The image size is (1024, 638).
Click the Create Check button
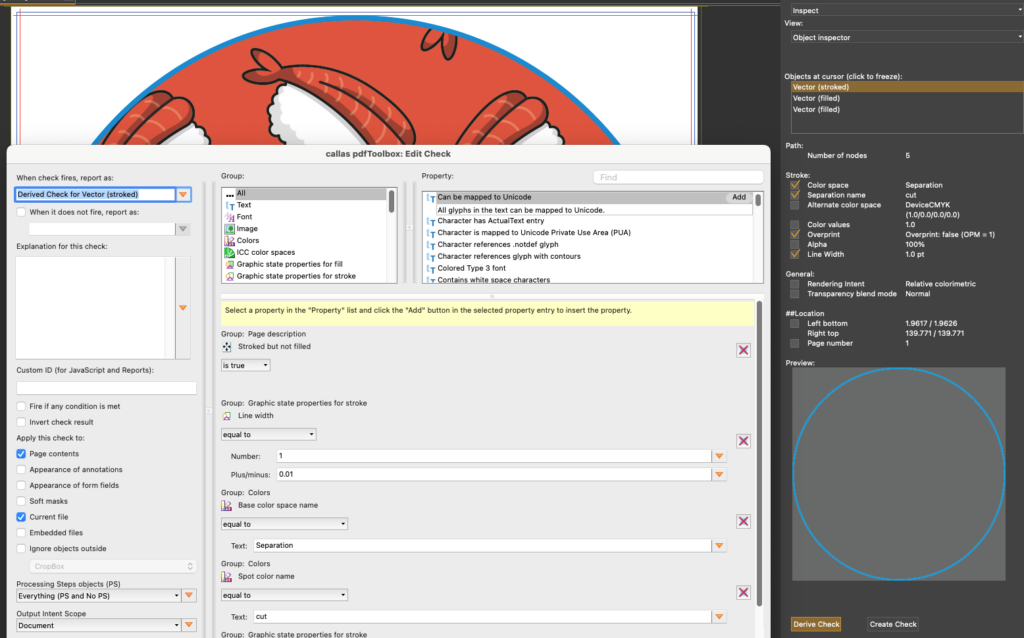pos(892,623)
